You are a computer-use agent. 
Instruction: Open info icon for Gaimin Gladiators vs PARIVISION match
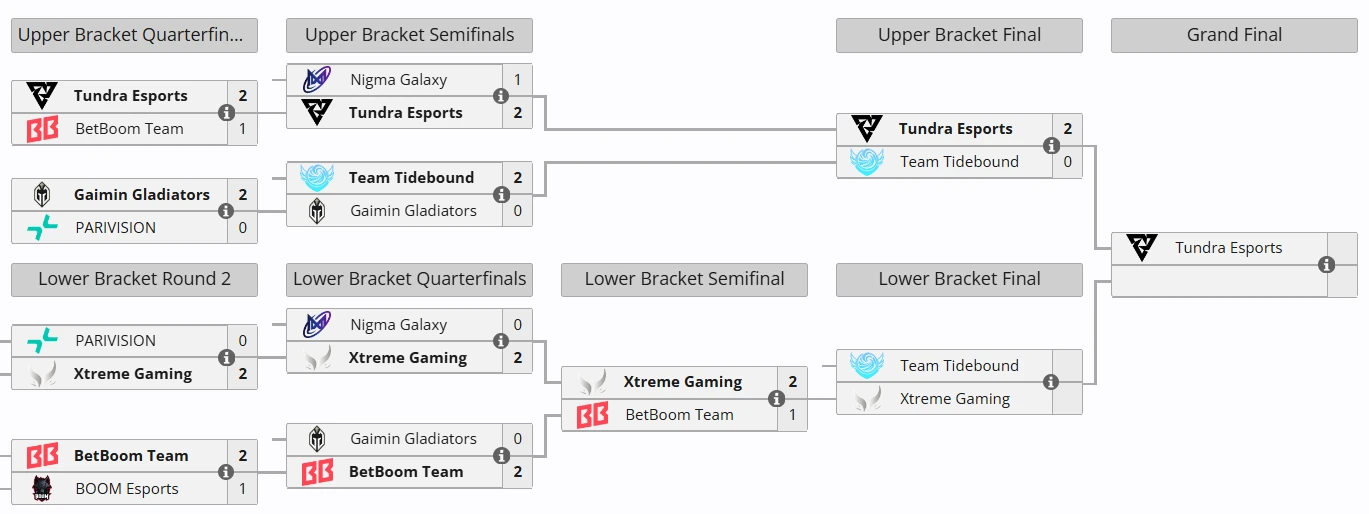pyautogui.click(x=226, y=211)
